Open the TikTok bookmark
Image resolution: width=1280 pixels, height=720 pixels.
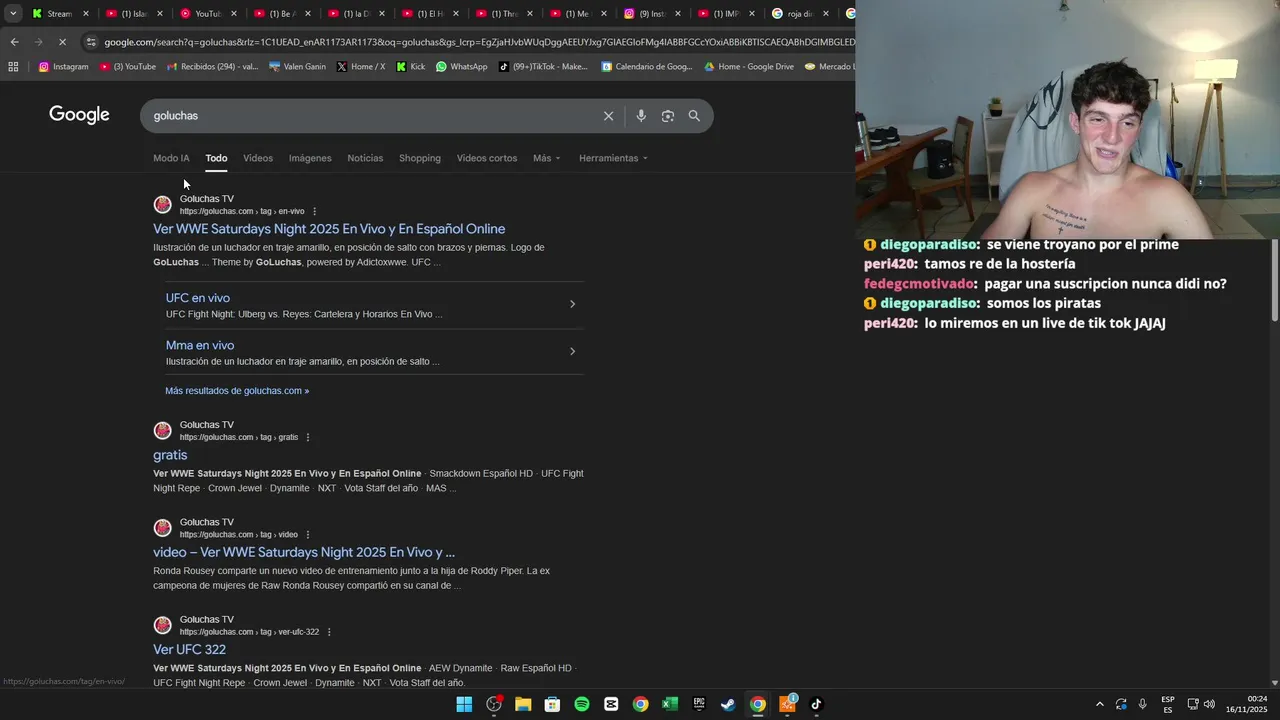click(x=544, y=67)
